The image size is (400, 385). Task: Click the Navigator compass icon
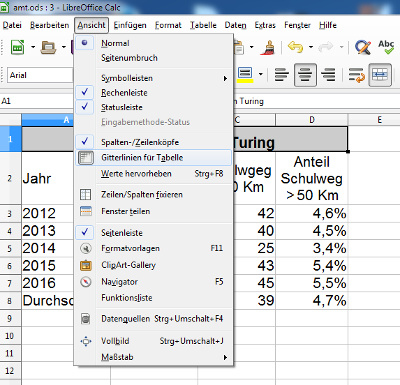pos(86,282)
